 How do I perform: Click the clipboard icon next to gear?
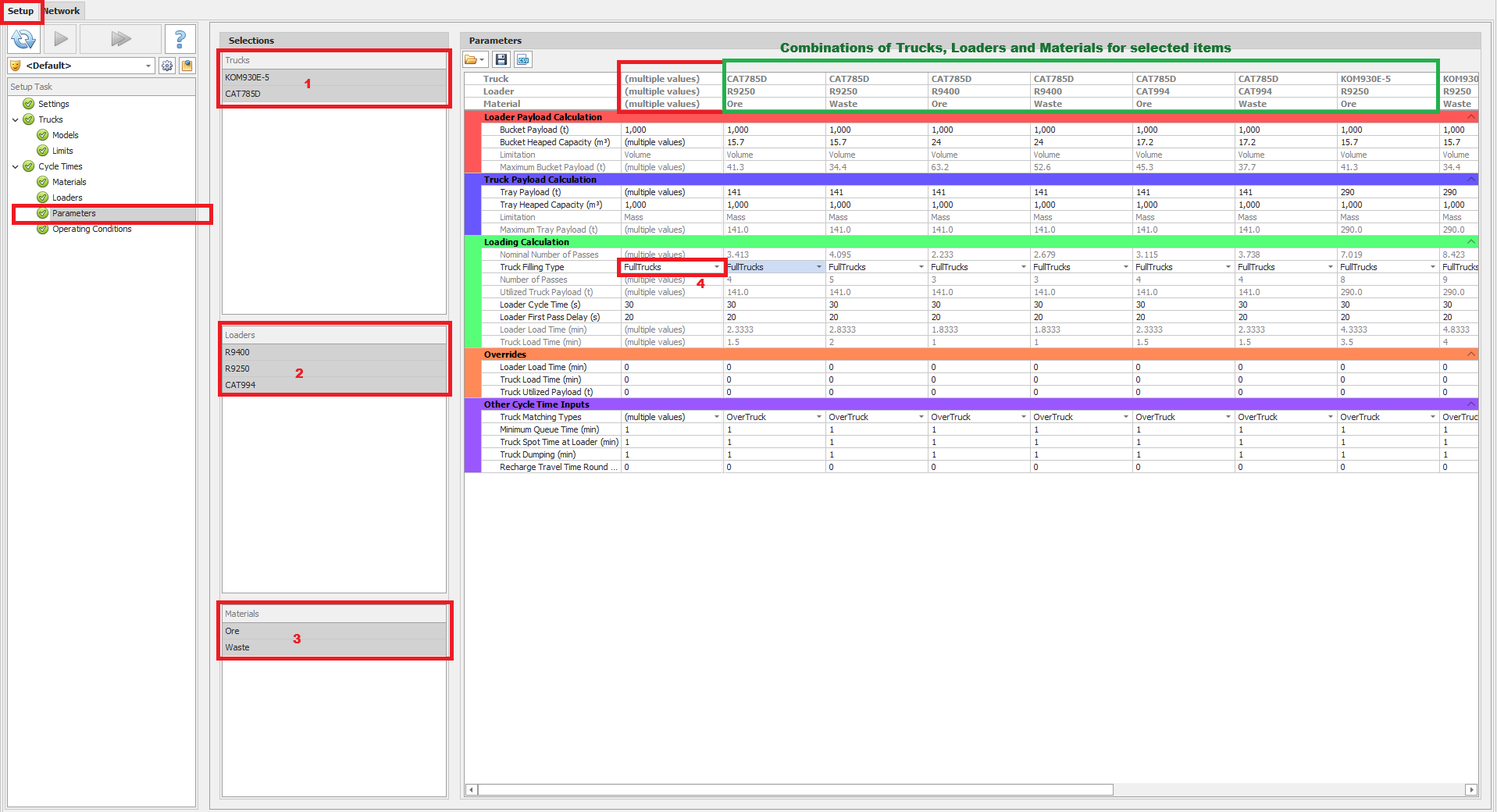(187, 66)
